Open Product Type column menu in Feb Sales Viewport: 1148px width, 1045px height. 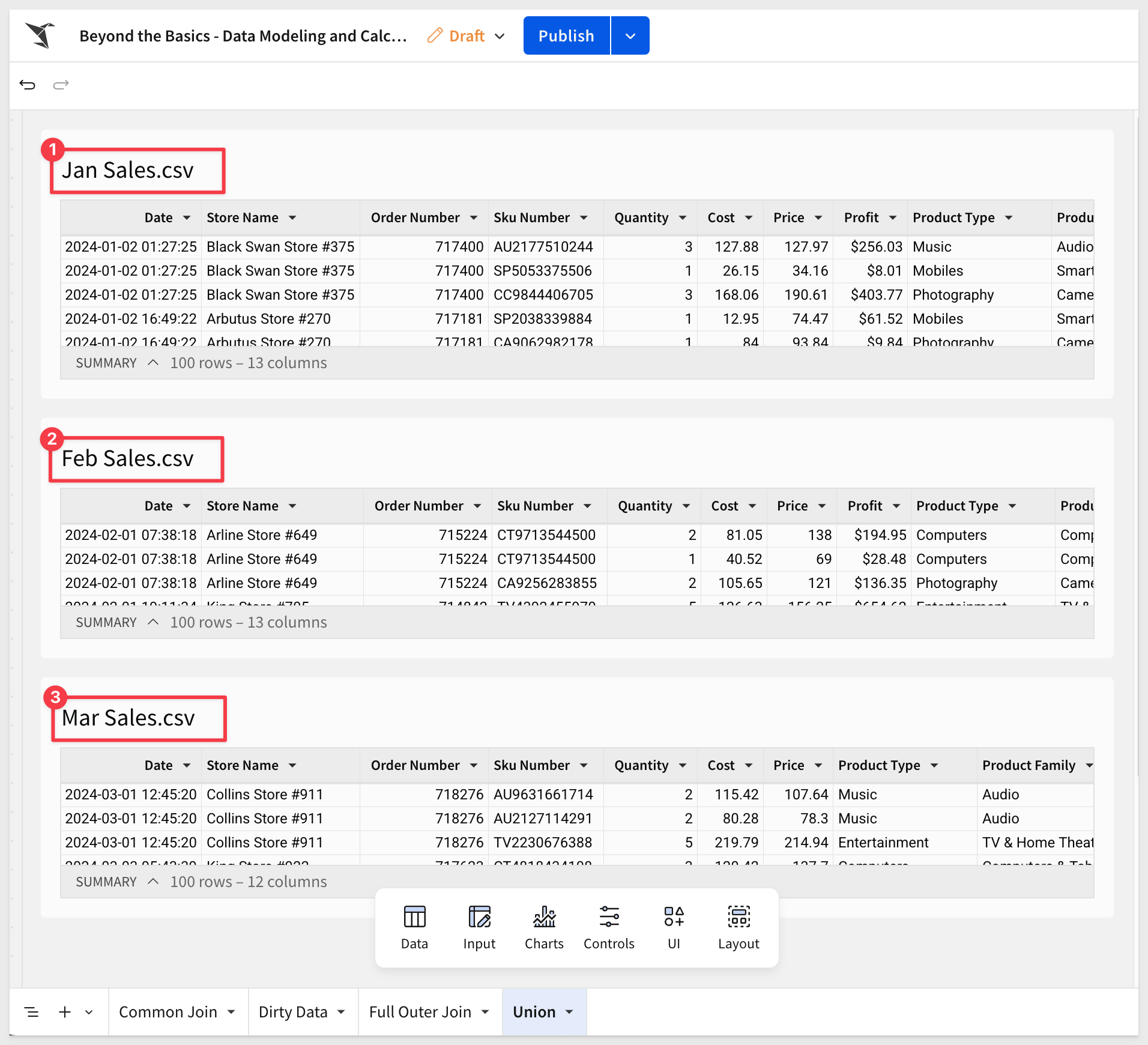(x=1012, y=506)
